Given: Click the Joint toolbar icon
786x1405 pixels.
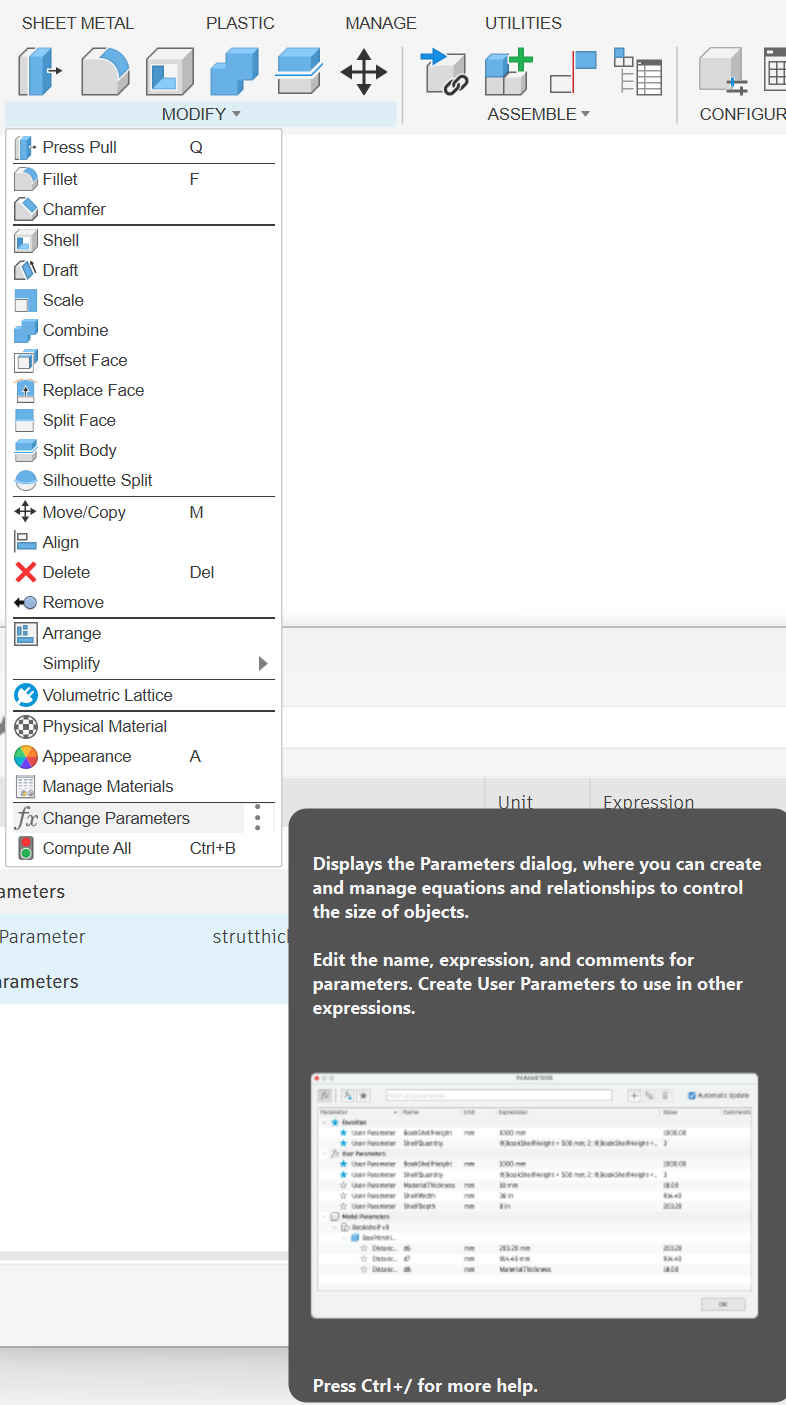Looking at the screenshot, I should point(574,72).
